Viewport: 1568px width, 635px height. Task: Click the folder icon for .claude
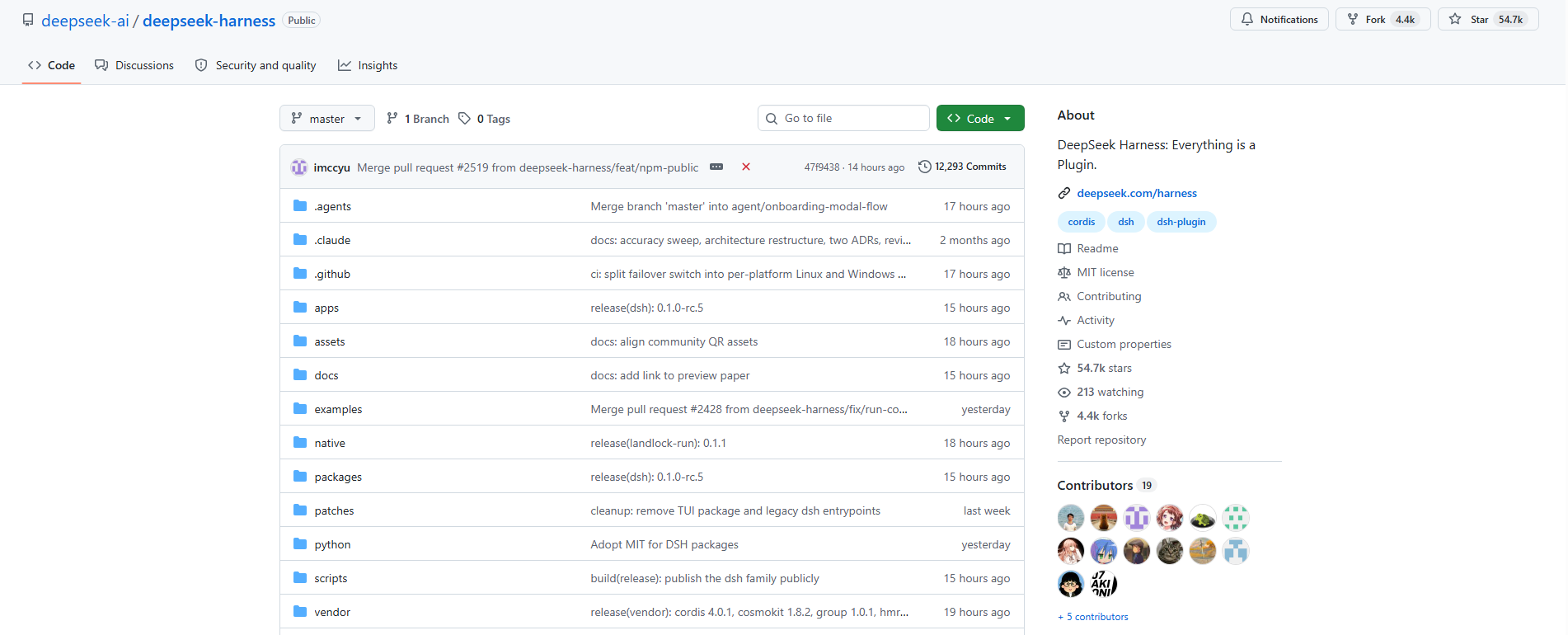[300, 240]
